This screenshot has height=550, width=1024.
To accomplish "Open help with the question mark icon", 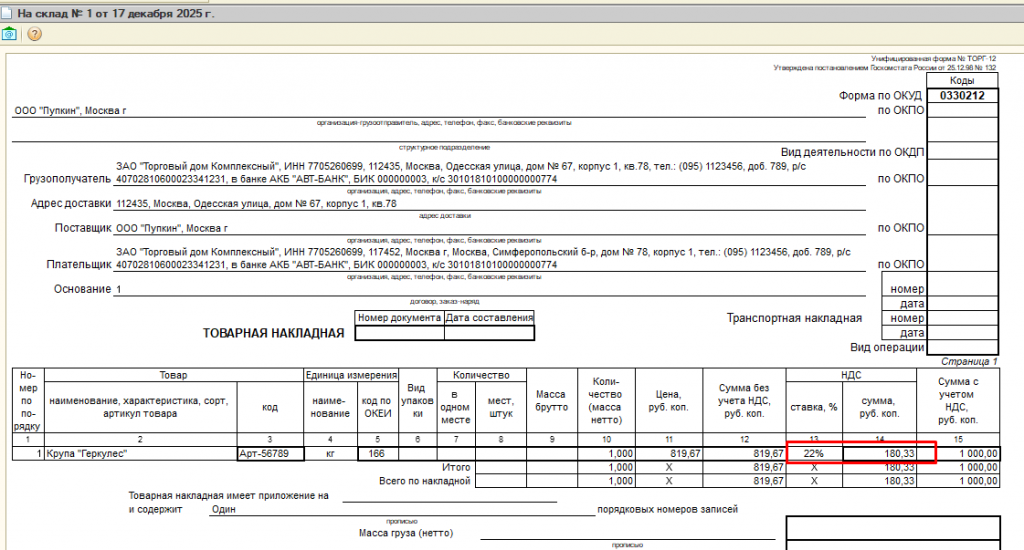I will (x=35, y=34).
